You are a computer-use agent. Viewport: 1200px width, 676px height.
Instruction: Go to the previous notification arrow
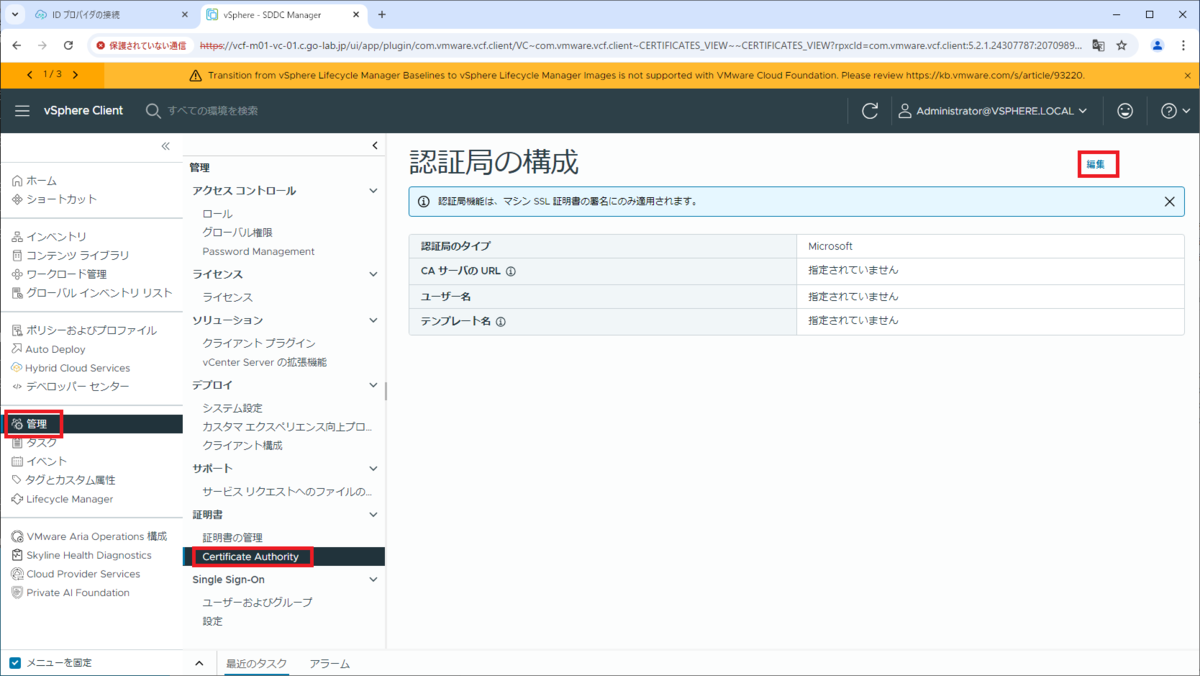tap(29, 75)
